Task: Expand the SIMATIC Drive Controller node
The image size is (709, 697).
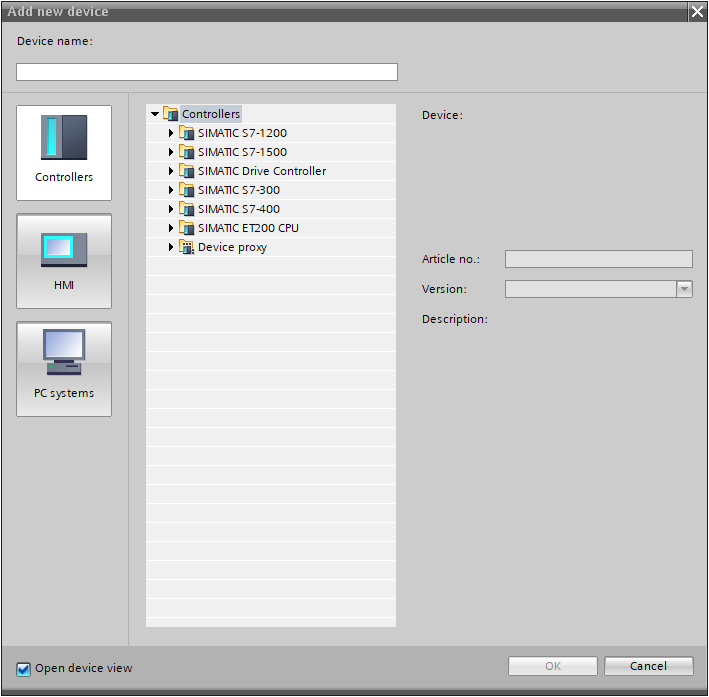Action: pyautogui.click(x=171, y=171)
